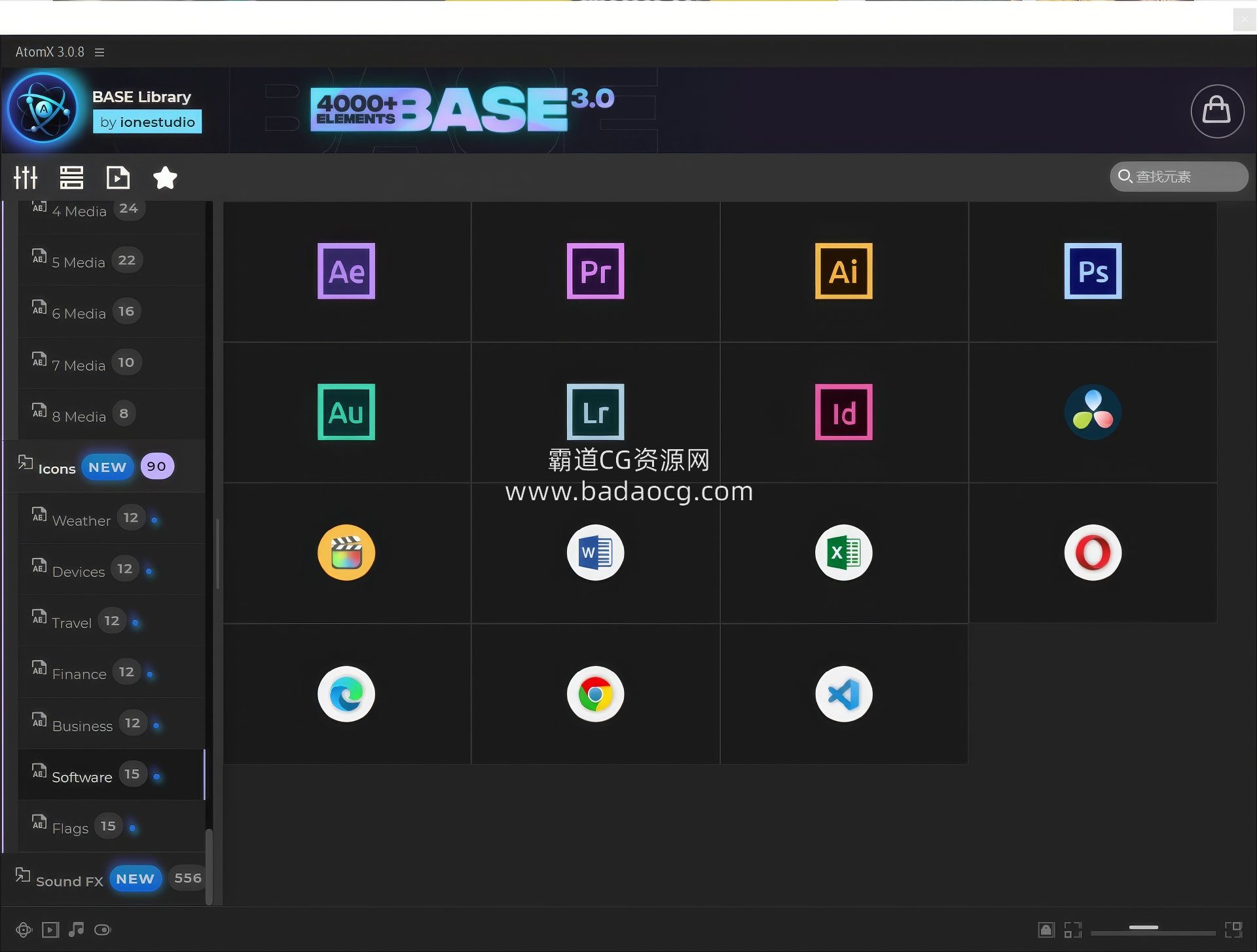
Task: Select the InDesign icon thumbnail
Action: click(843, 412)
